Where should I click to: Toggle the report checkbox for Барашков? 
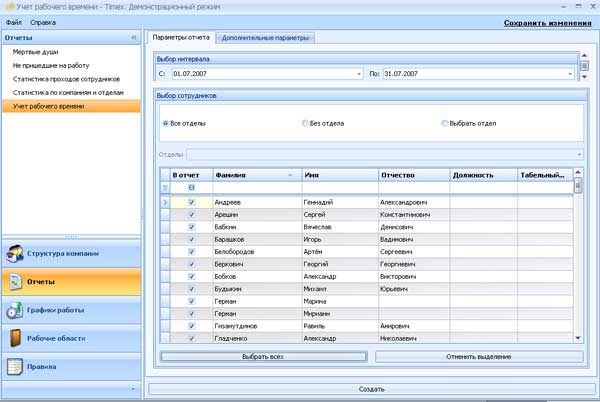point(192,239)
